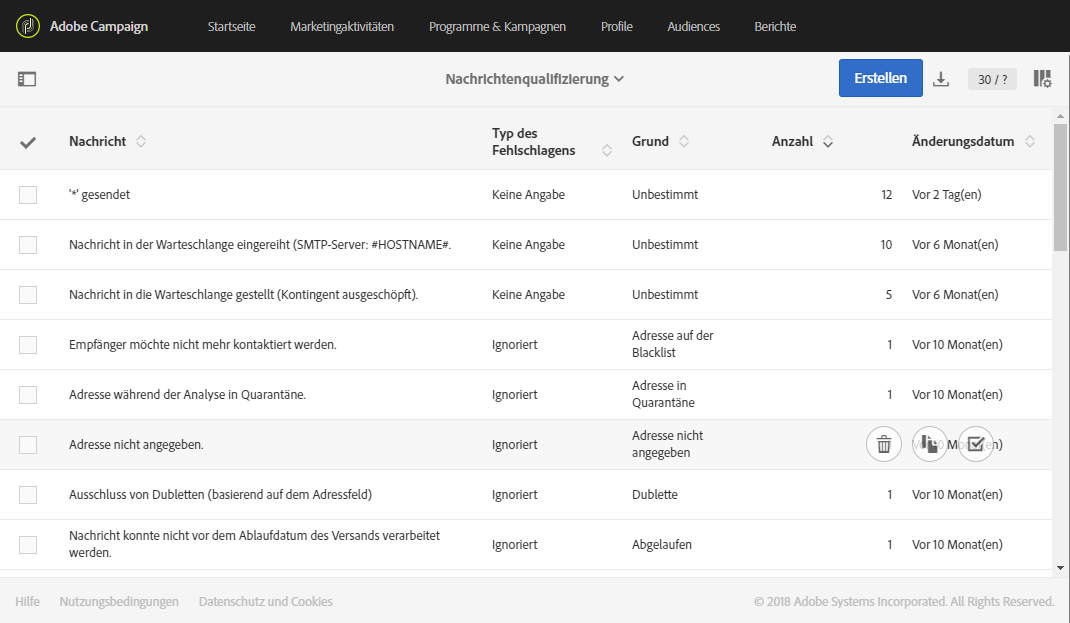This screenshot has height=623, width=1070.
Task: Toggle the sidebar panel icon
Action: click(27, 79)
